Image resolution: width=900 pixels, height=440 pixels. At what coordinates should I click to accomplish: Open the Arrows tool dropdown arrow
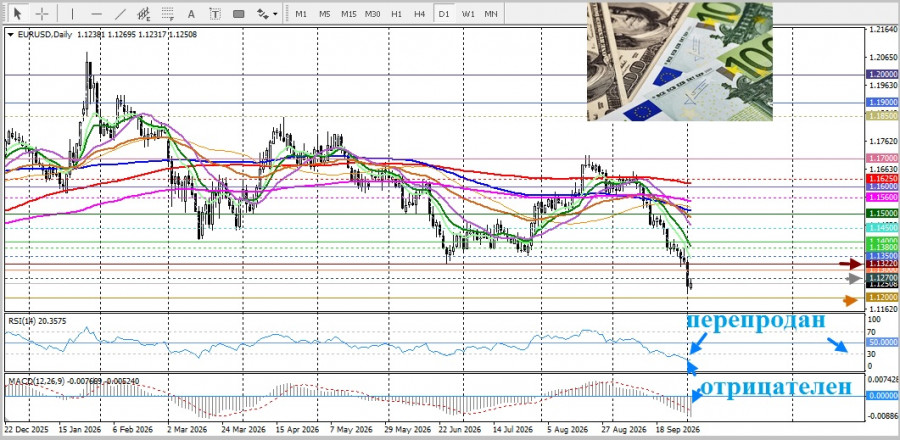click(276, 14)
